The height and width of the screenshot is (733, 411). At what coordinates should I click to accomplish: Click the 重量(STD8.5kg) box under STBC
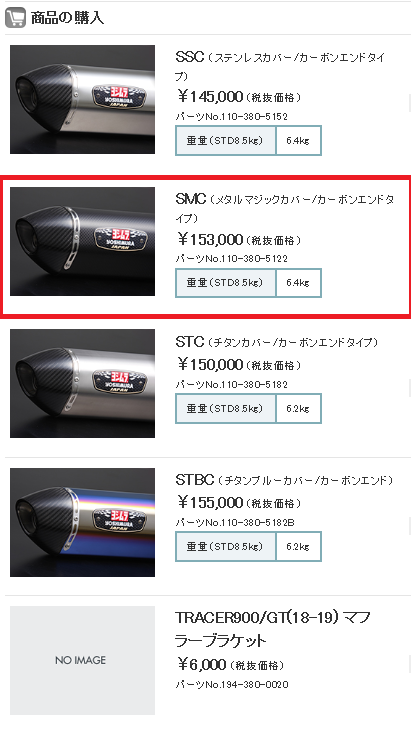click(x=225, y=546)
